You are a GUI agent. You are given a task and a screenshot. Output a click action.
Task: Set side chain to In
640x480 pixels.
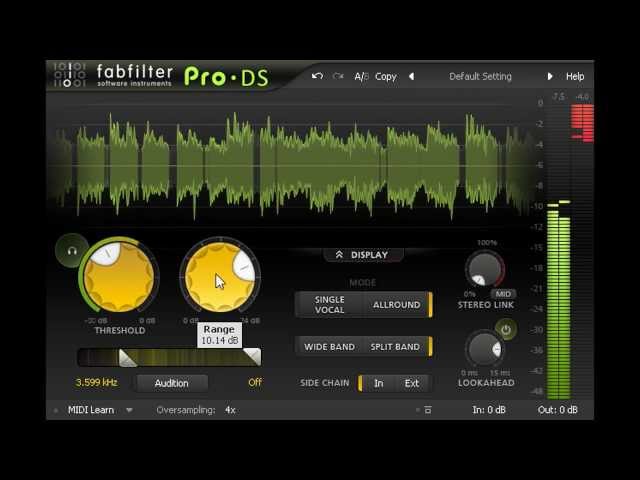tap(378, 383)
